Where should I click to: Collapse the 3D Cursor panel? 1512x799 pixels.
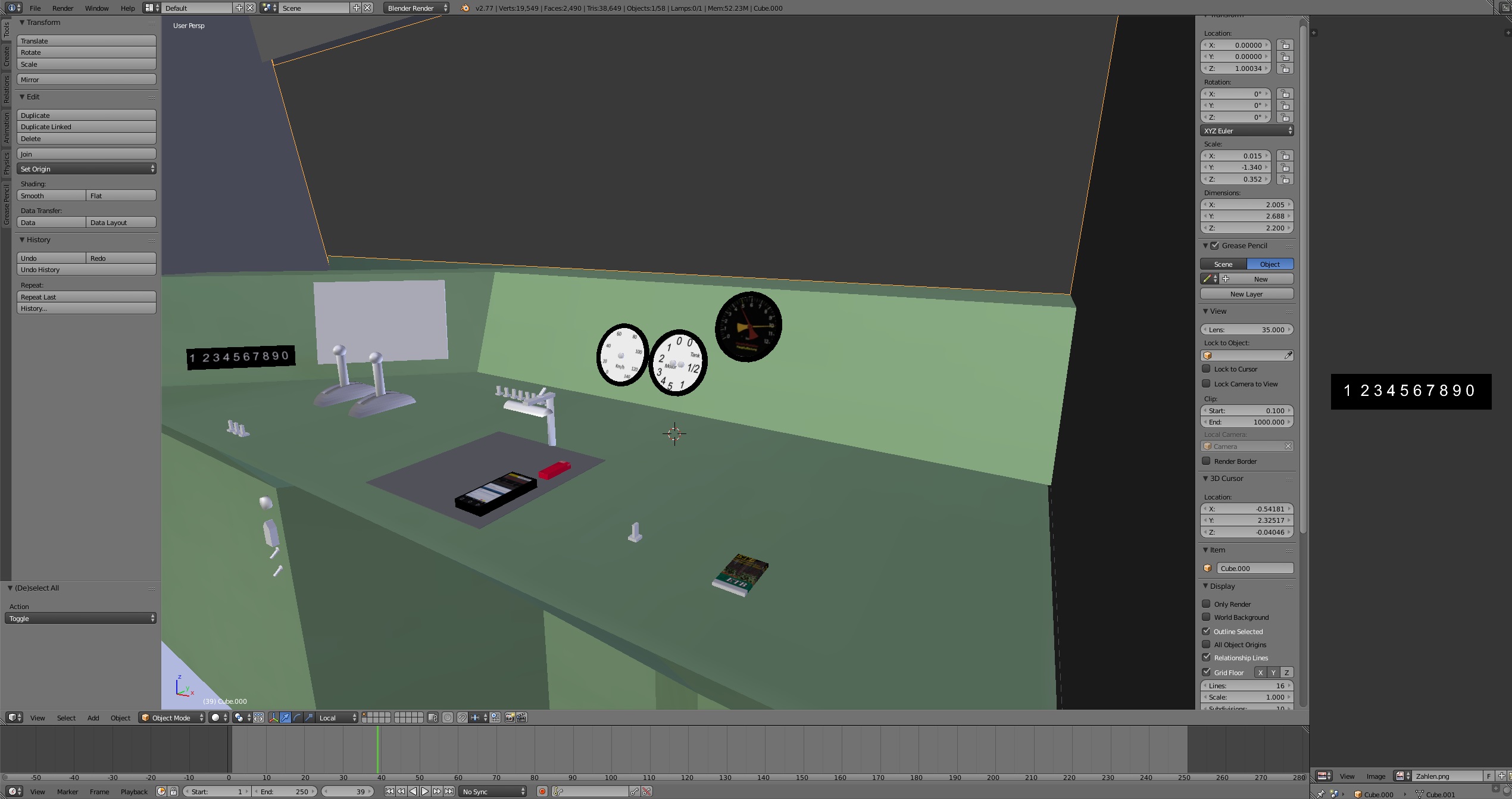point(1226,478)
